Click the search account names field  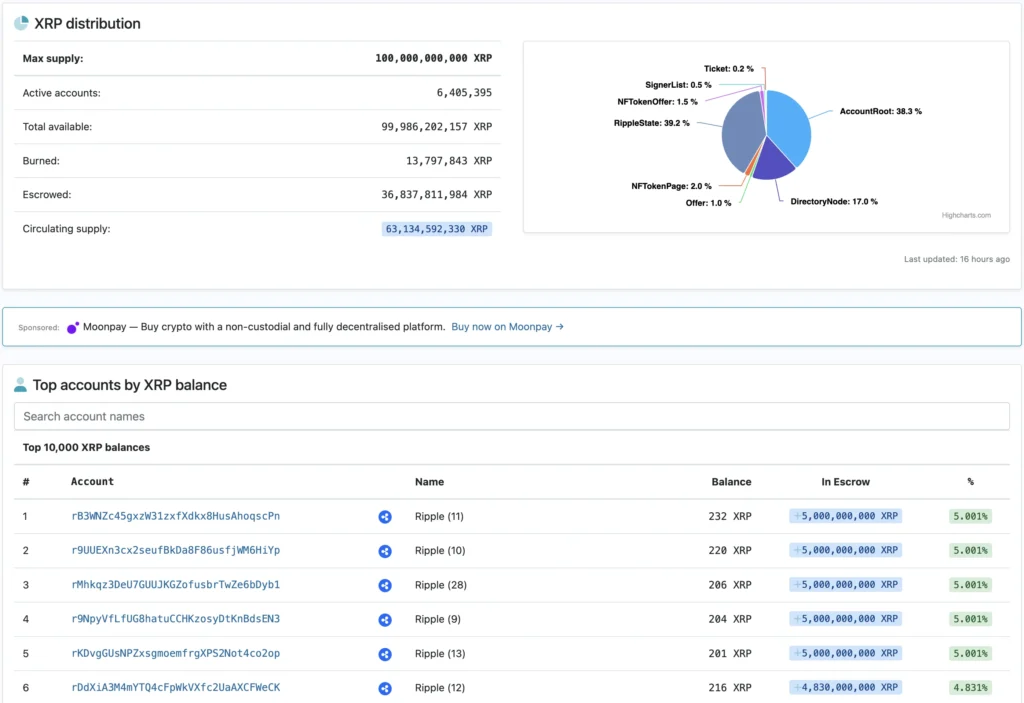click(x=510, y=415)
